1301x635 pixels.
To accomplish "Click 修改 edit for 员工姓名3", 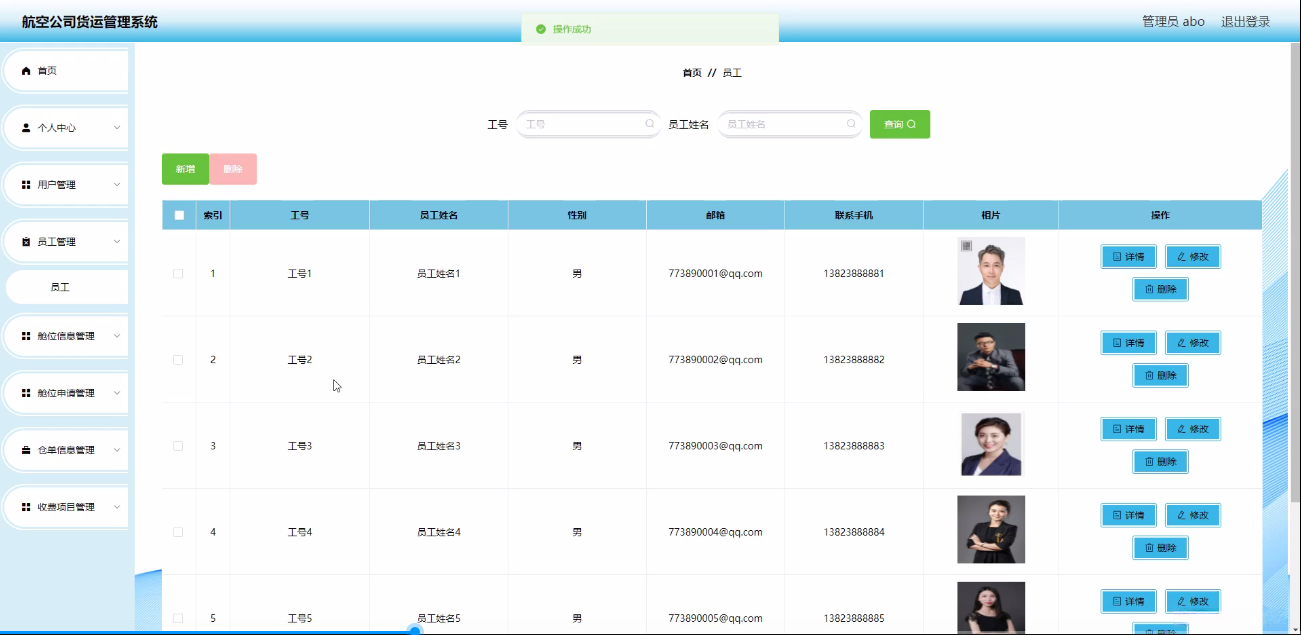I will click(1192, 429).
